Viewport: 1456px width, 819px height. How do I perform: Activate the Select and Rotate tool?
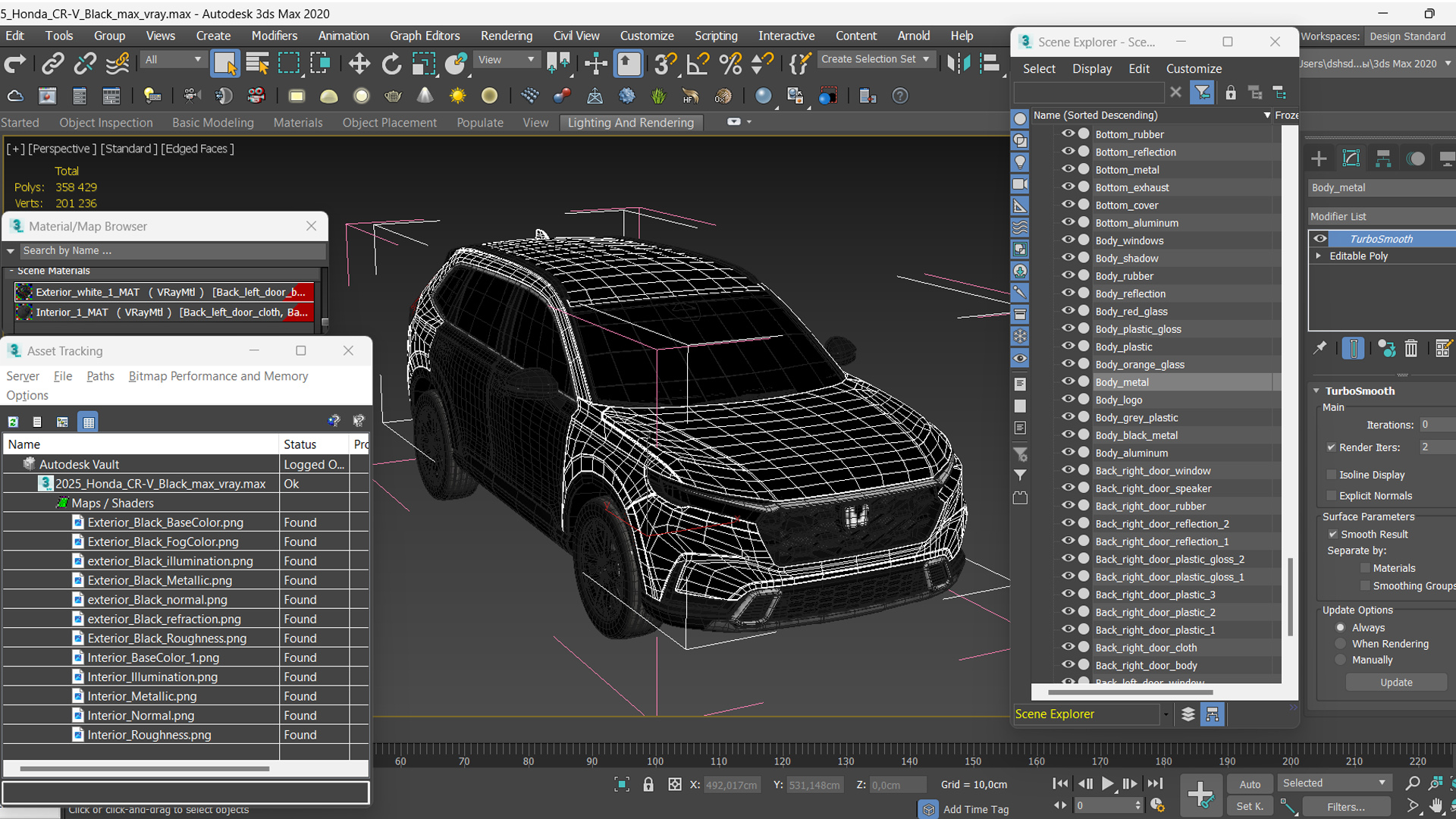click(391, 64)
